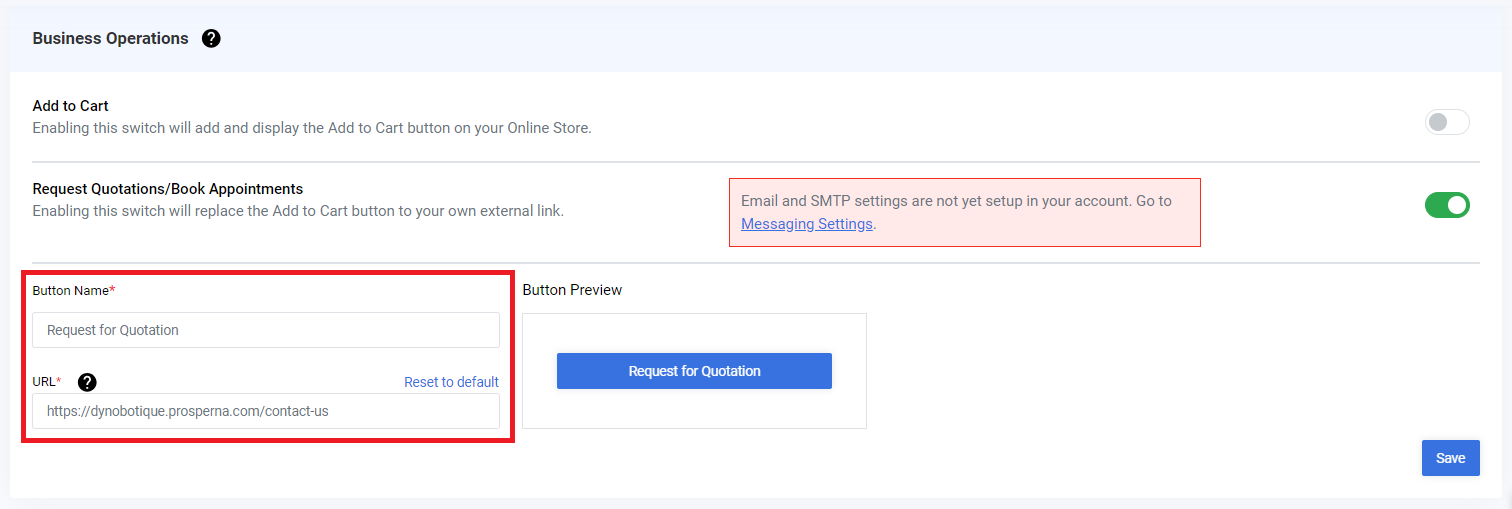Disable the Request Quotations/Book Appointments switch
The image size is (1512, 509).
point(1447,205)
